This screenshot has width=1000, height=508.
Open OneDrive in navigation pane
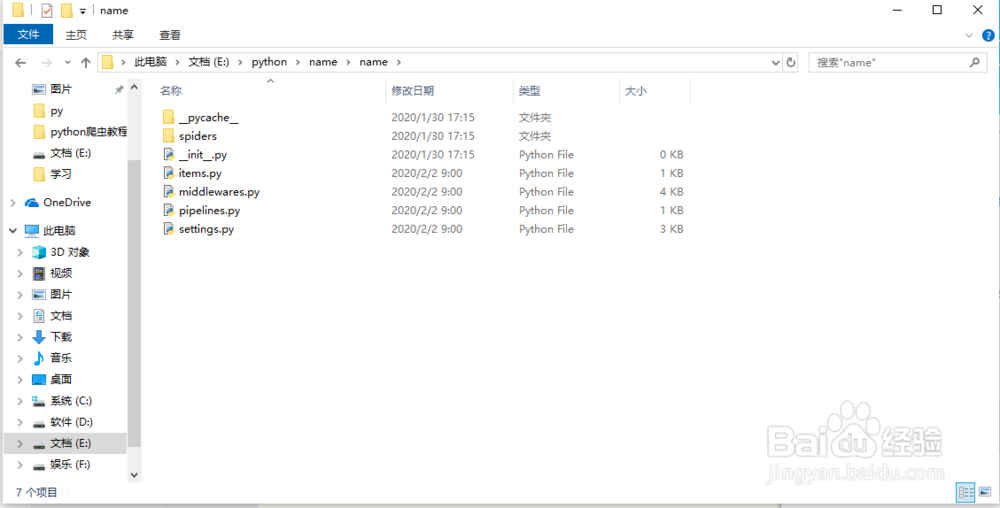coord(67,202)
